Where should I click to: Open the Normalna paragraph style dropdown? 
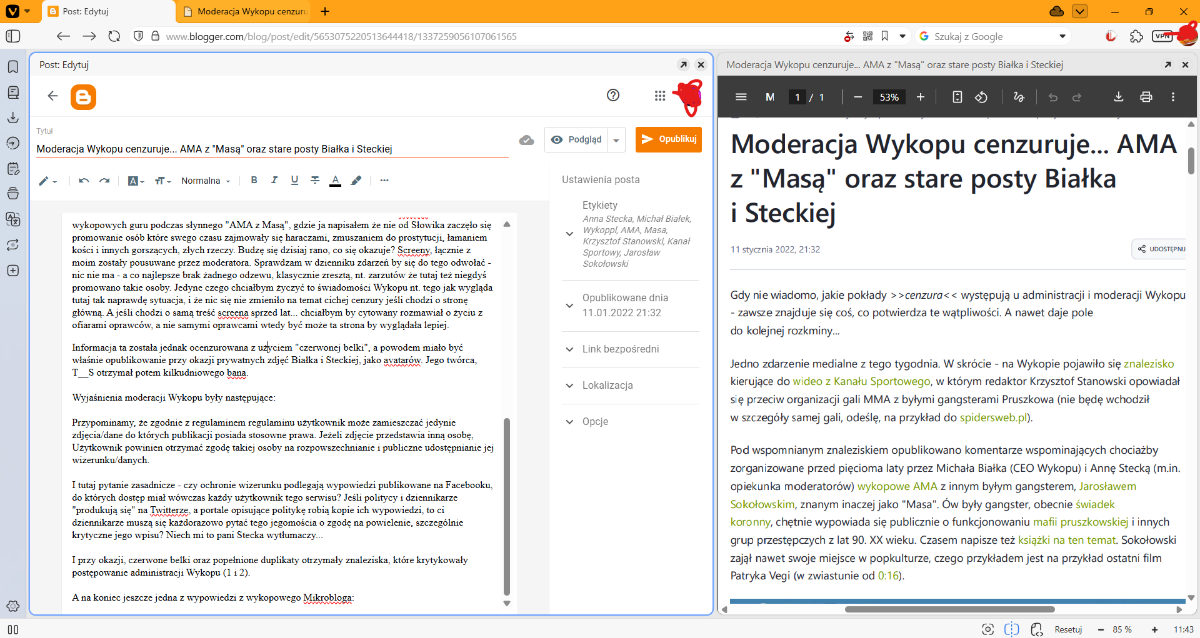coord(205,181)
